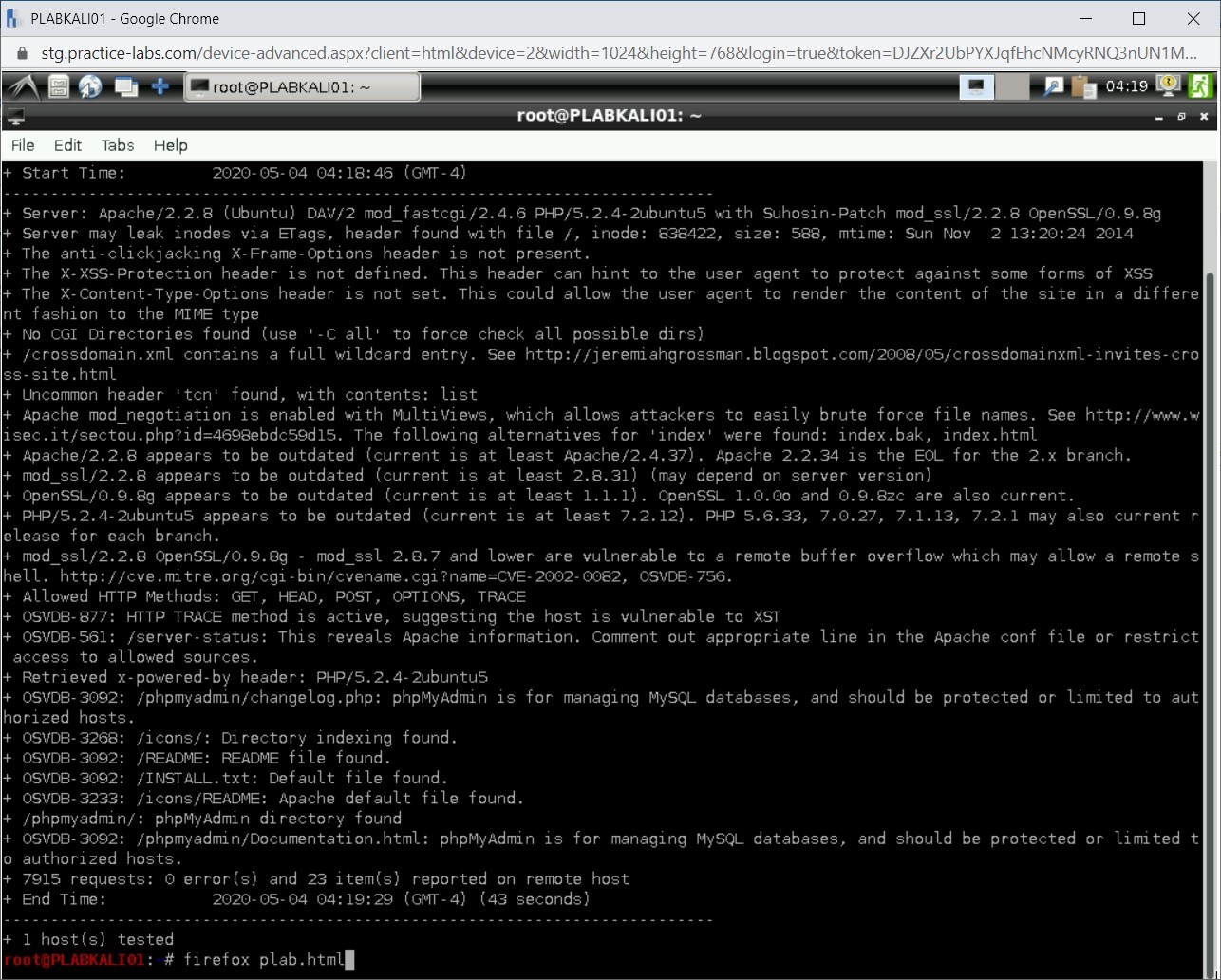The height and width of the screenshot is (980, 1221).
Task: Switch to the second gray workspace
Action: click(1012, 87)
